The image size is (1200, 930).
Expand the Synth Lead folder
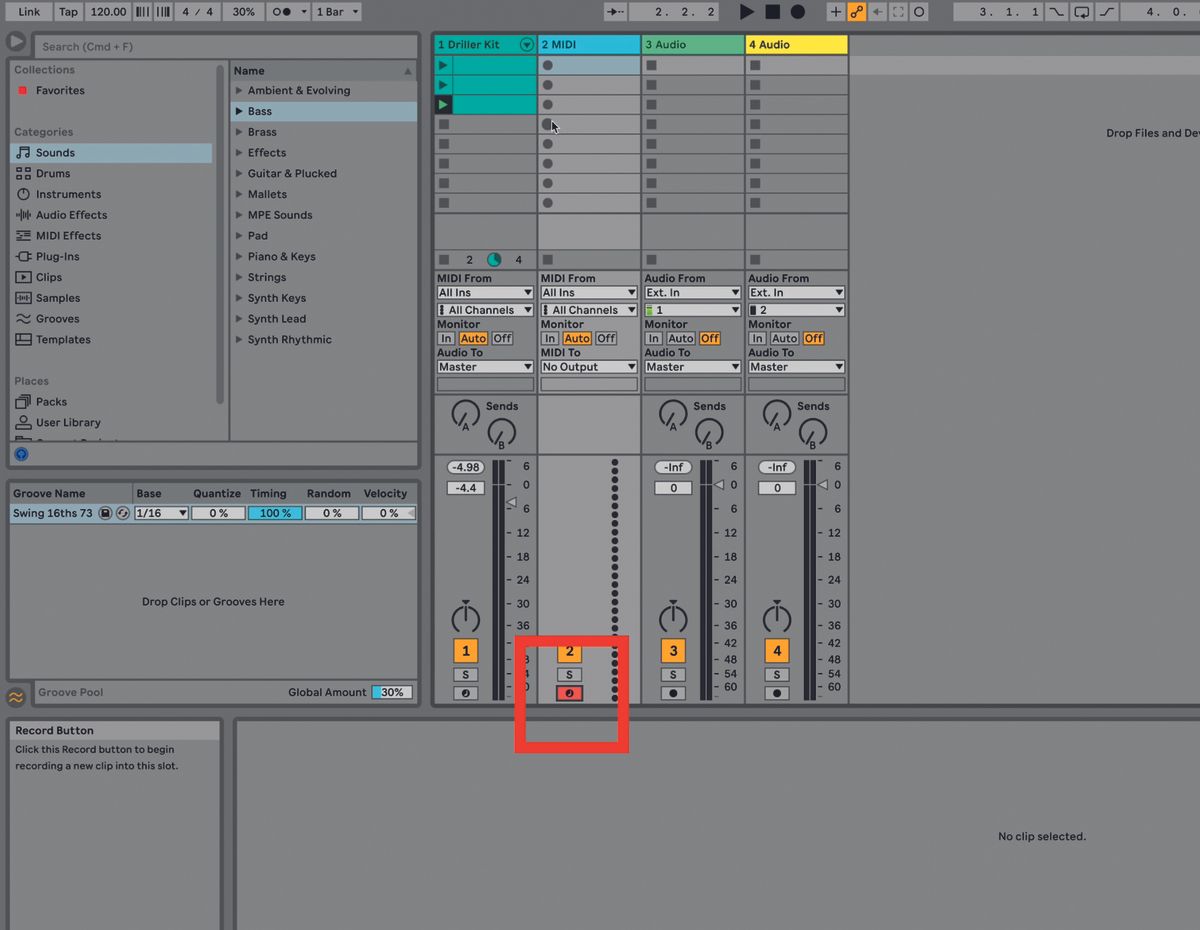click(x=239, y=319)
